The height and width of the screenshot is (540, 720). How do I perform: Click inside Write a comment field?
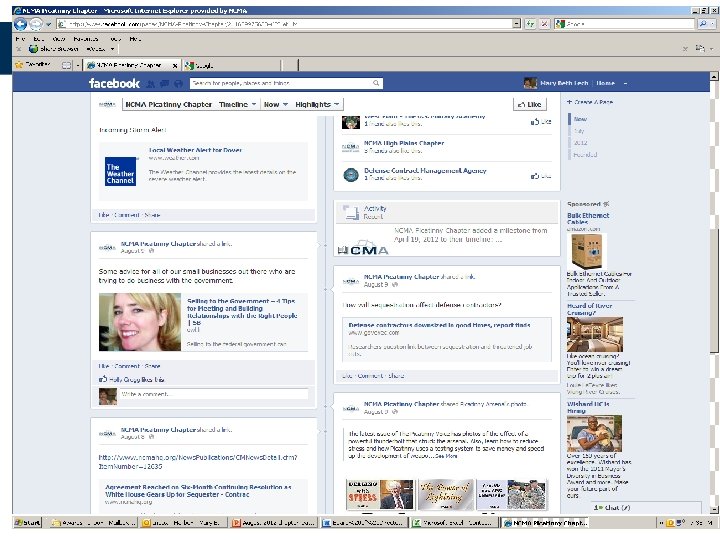point(214,394)
